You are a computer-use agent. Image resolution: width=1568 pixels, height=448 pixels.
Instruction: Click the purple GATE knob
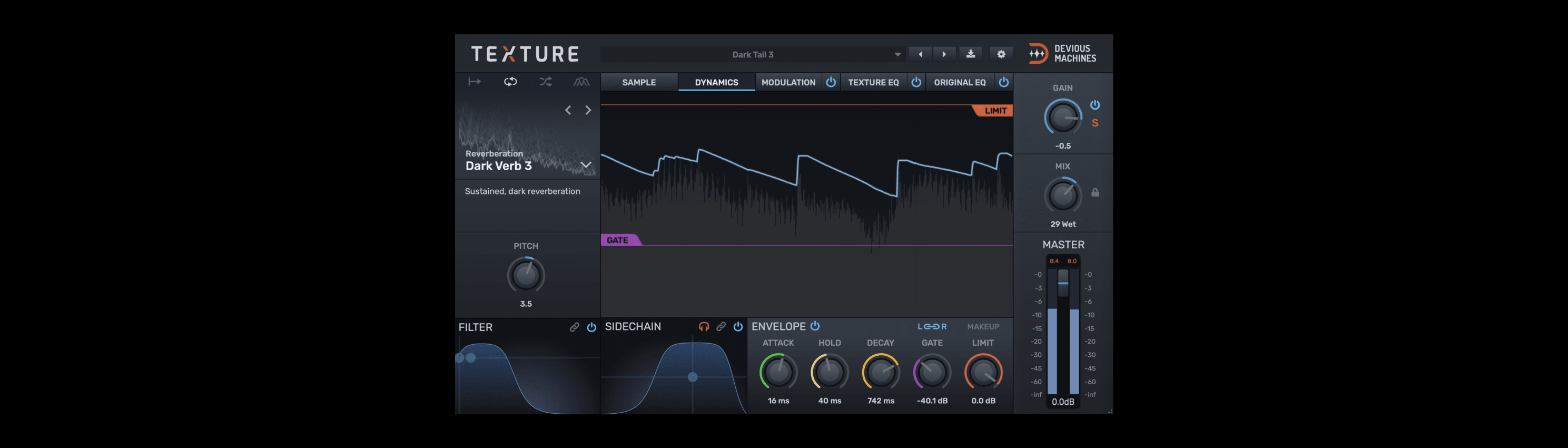click(932, 371)
